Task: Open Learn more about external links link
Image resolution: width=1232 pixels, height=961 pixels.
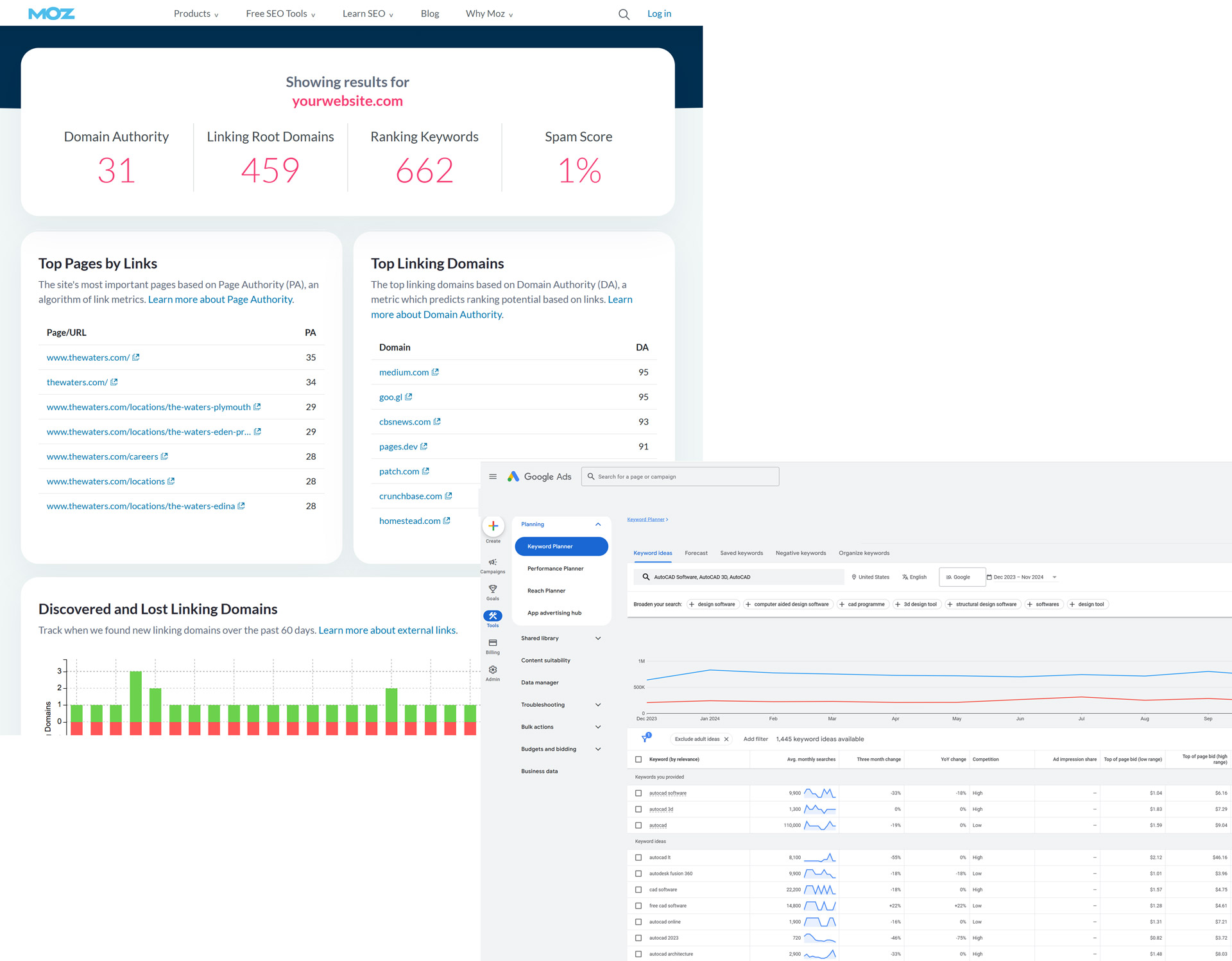Action: pyautogui.click(x=388, y=630)
